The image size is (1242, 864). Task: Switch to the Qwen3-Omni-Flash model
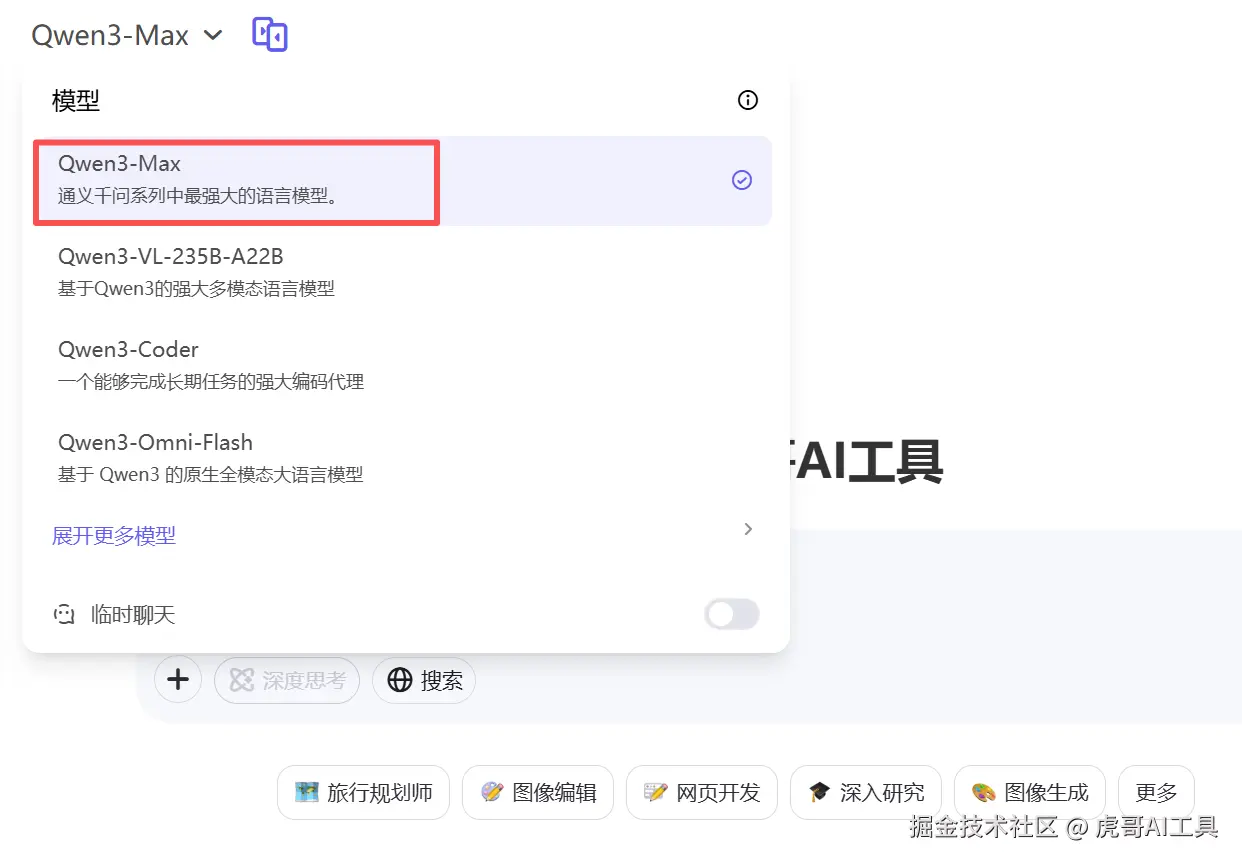click(402, 458)
